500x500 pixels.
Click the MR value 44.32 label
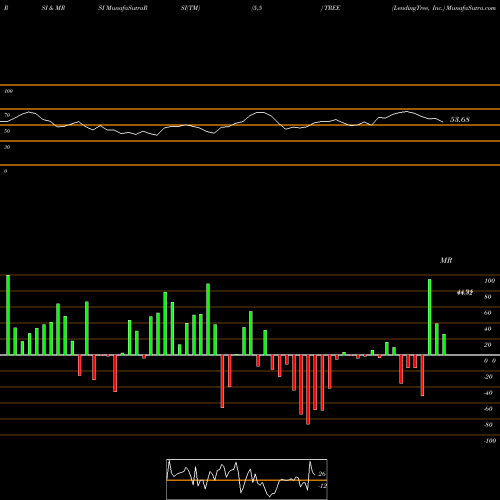(465, 293)
